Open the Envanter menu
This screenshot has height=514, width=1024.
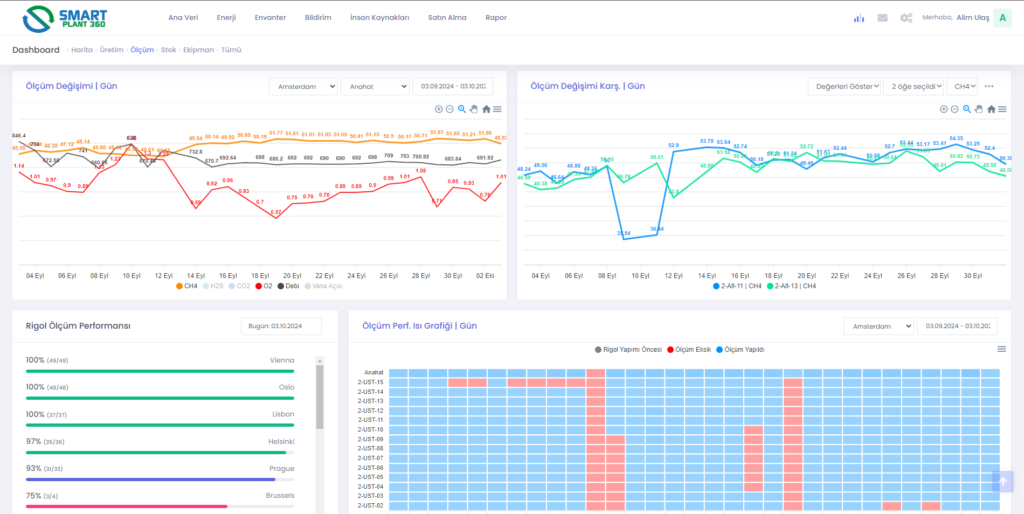[270, 18]
